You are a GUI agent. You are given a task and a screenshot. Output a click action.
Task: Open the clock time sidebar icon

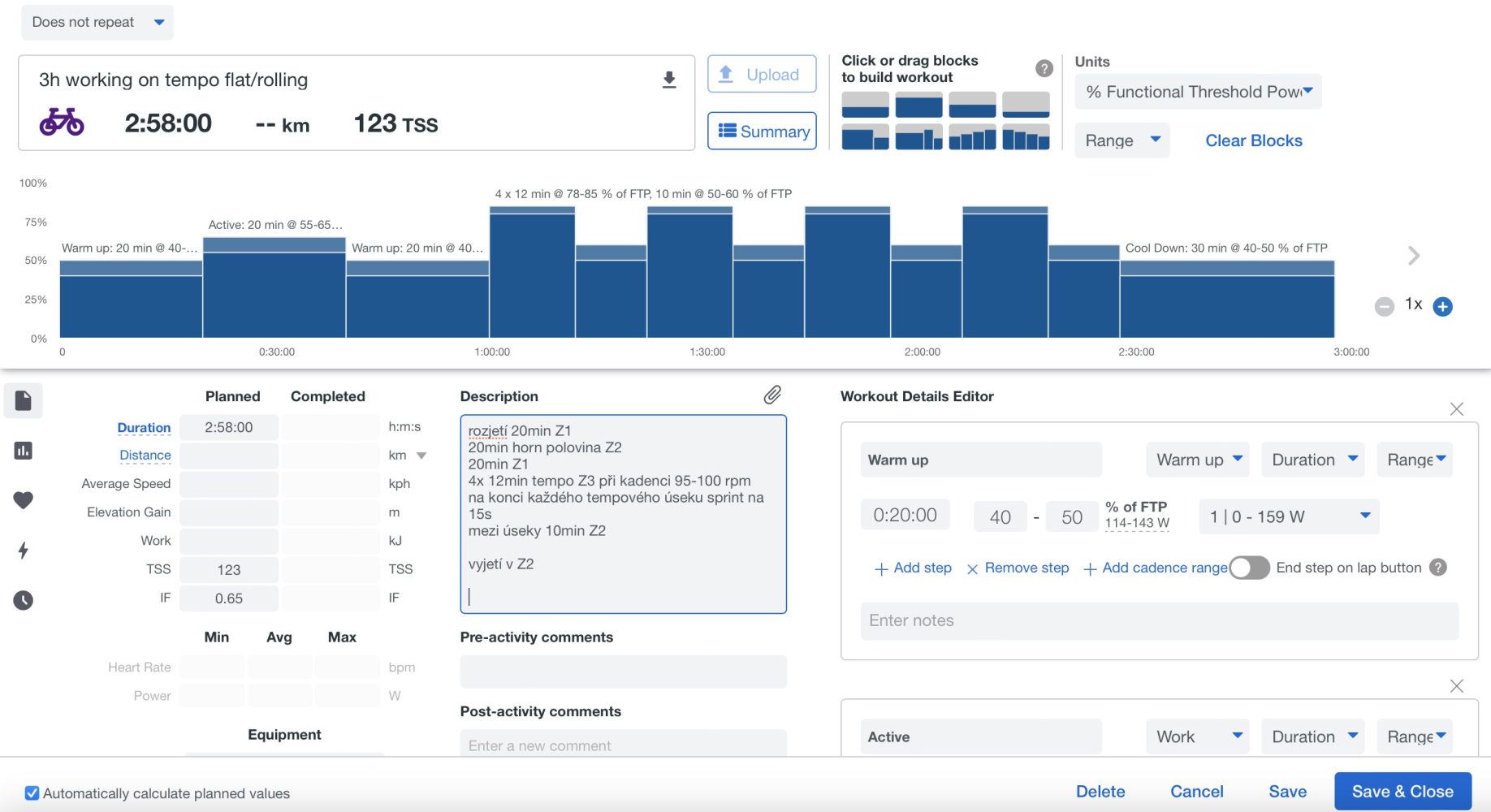pyautogui.click(x=24, y=601)
